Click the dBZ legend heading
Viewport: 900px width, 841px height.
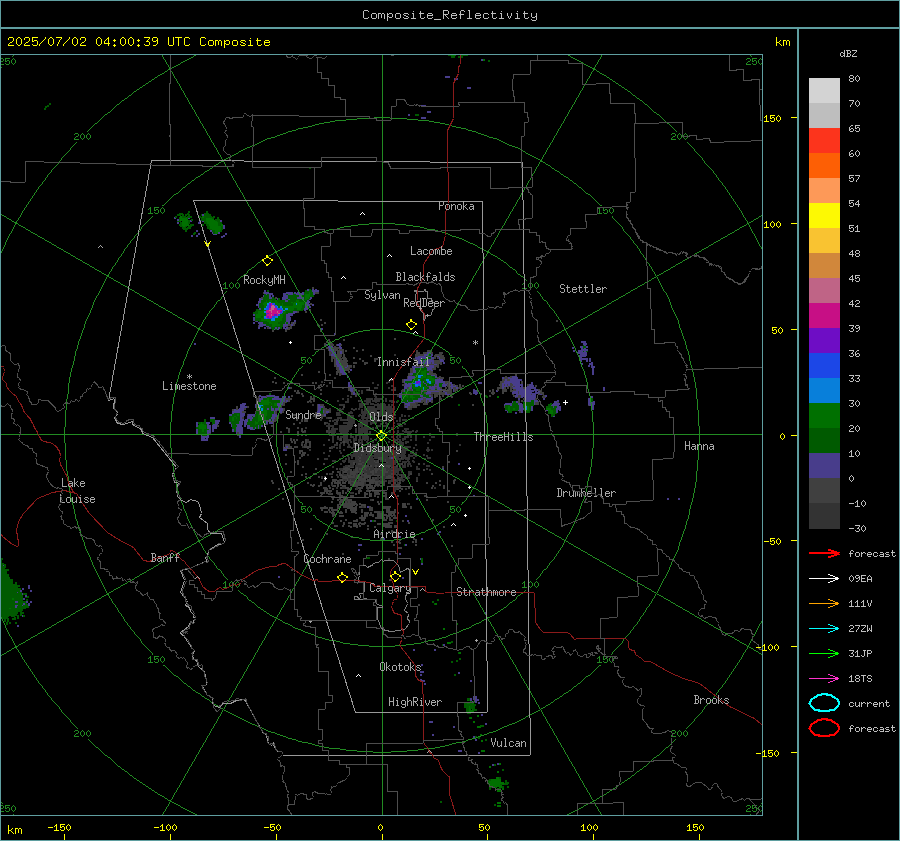click(848, 53)
